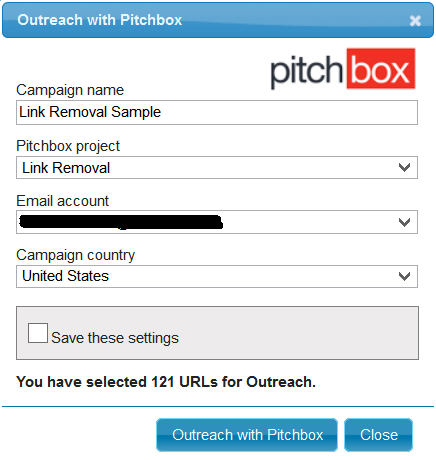Click the Email account chevron arrow
Screen dimensions: 436x460
click(404, 222)
